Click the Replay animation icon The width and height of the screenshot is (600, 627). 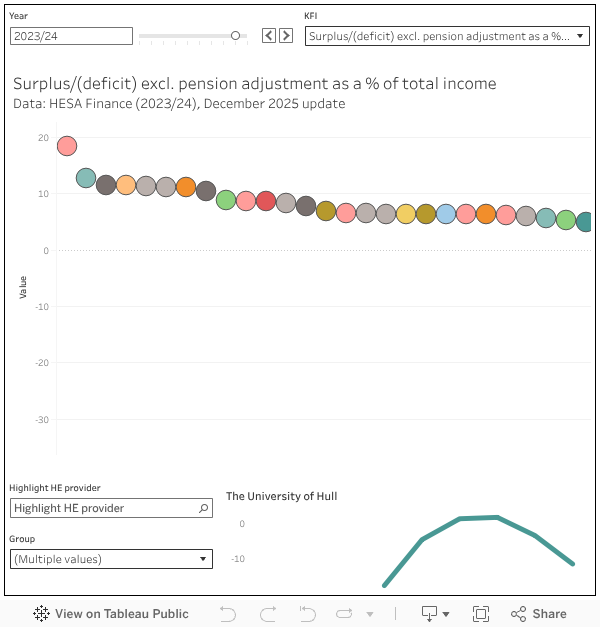coord(346,614)
